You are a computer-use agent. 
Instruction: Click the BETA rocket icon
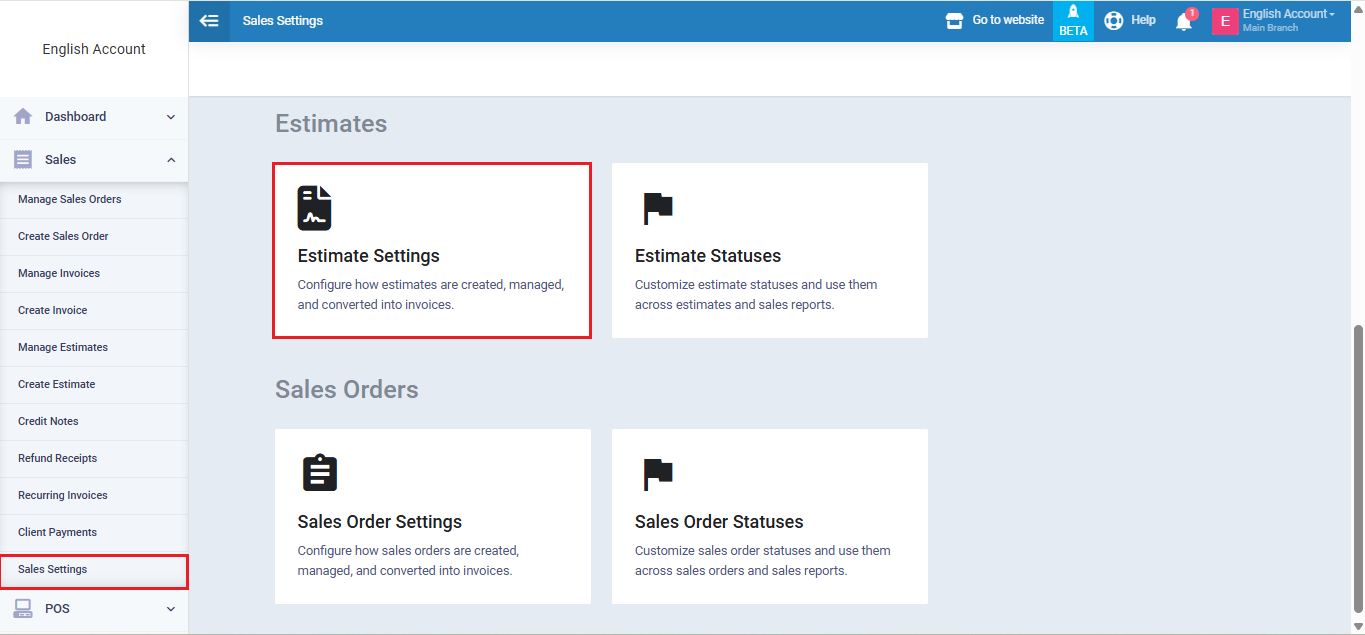tap(1073, 13)
